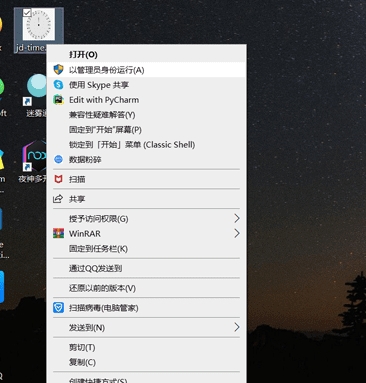Expand the 发送到(N) submenu arrow
Image resolution: width=366 pixels, height=383 pixels.
click(x=237, y=327)
